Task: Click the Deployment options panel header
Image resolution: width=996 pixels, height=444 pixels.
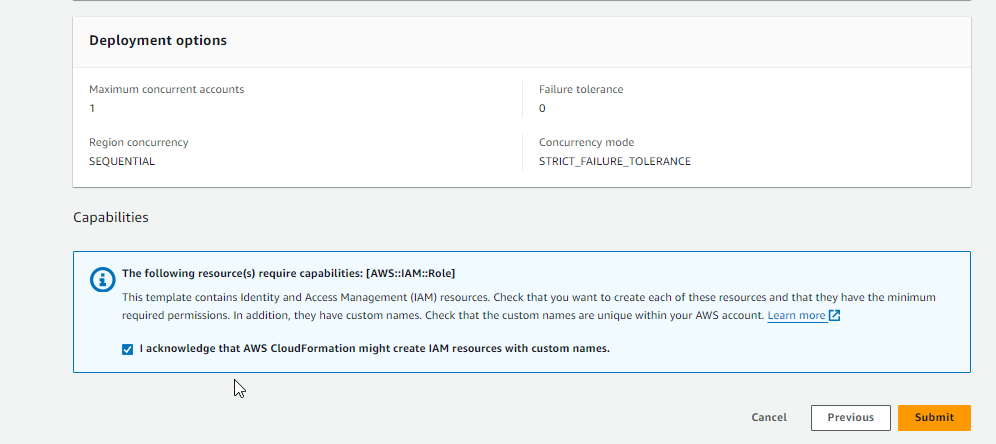Action: [x=158, y=41]
